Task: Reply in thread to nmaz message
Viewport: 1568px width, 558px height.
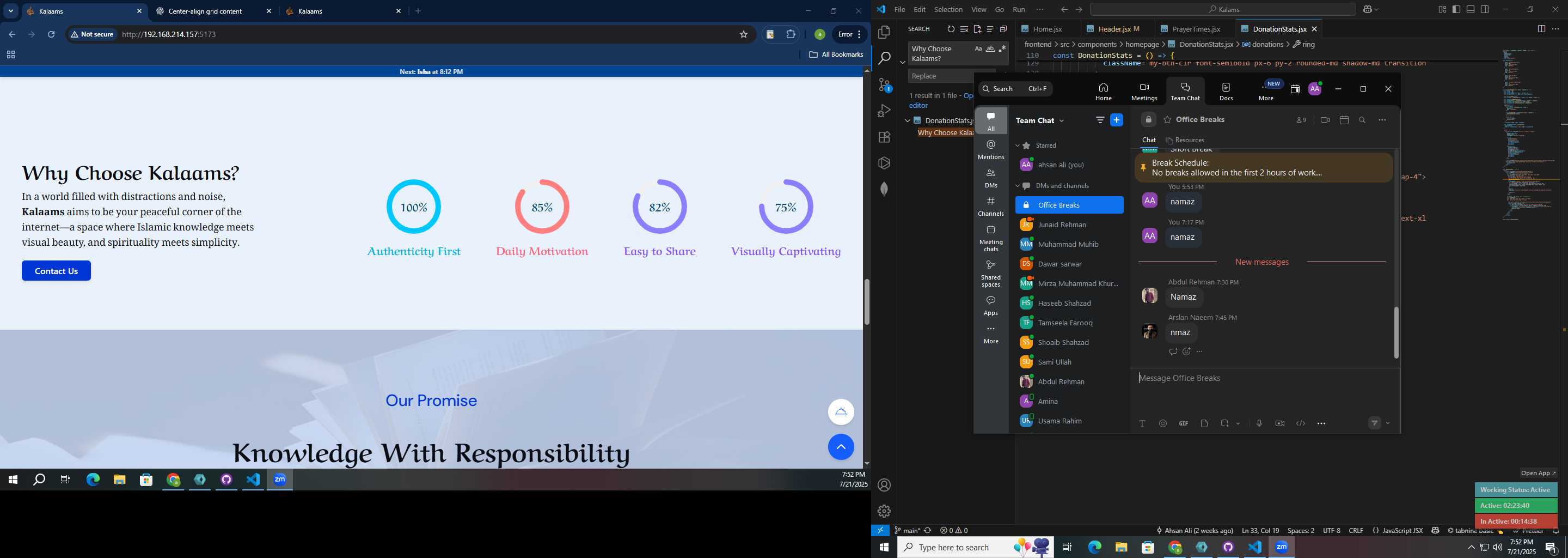Action: [1172, 351]
